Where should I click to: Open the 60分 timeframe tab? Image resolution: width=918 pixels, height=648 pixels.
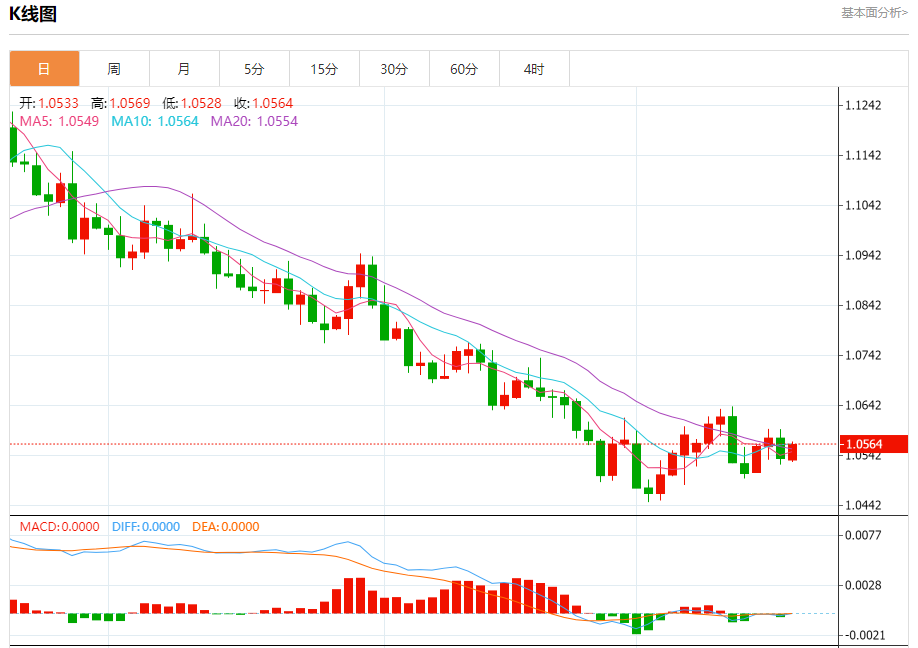464,68
